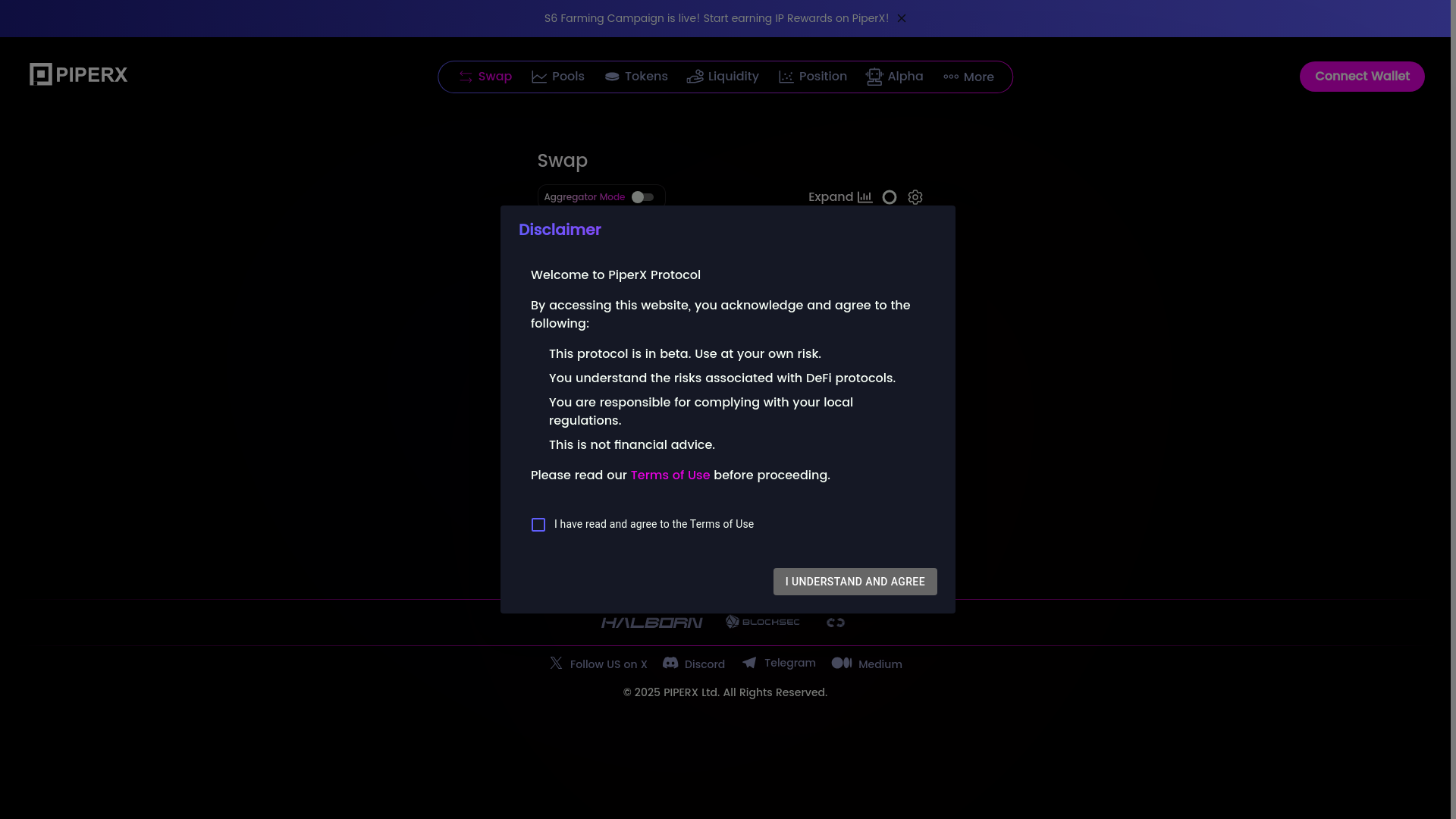Open the Tokens tab
This screenshot has width=1456, height=819.
[636, 77]
